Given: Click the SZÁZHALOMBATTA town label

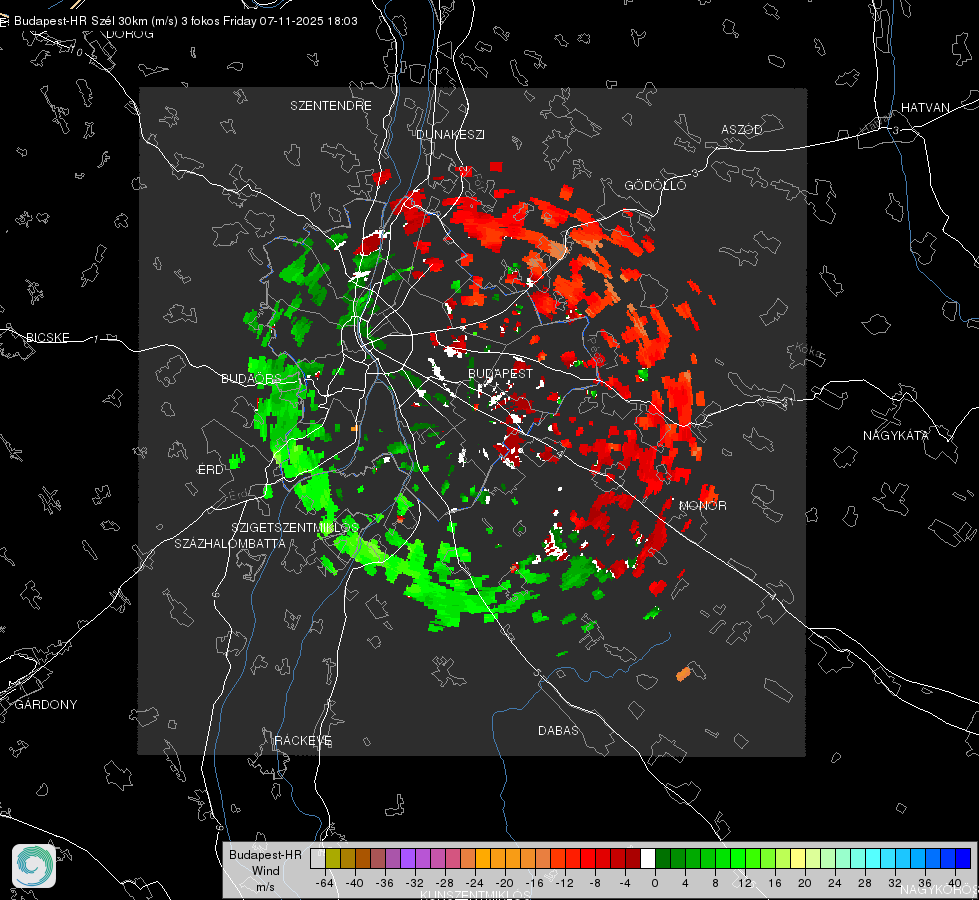Looking at the screenshot, I should pyautogui.click(x=230, y=544).
